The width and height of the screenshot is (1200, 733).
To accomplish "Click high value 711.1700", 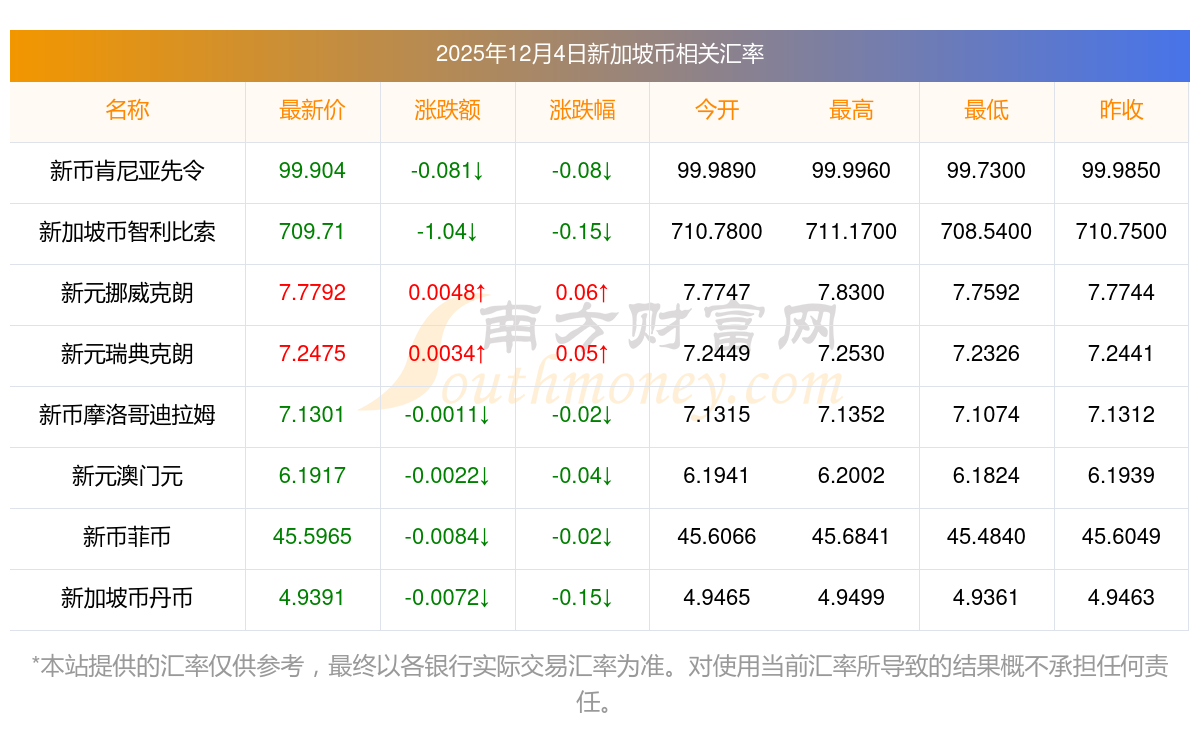I will click(851, 232).
